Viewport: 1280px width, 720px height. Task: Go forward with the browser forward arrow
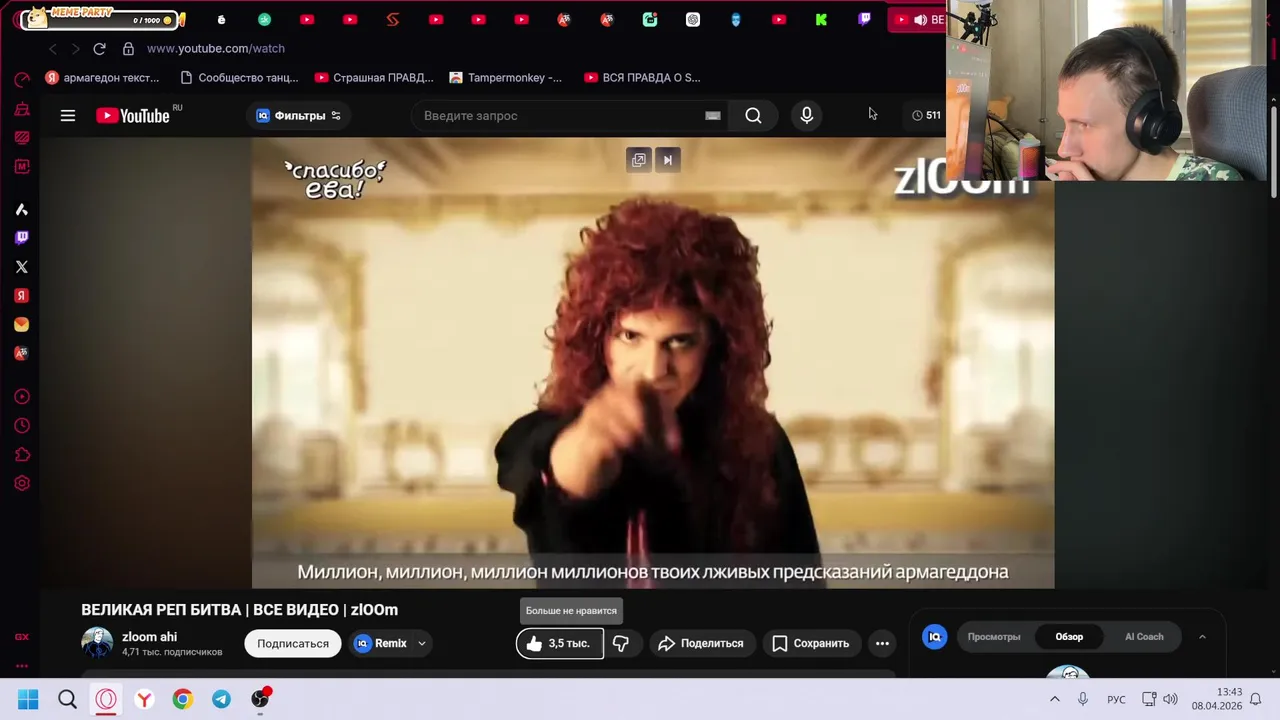pos(75,48)
